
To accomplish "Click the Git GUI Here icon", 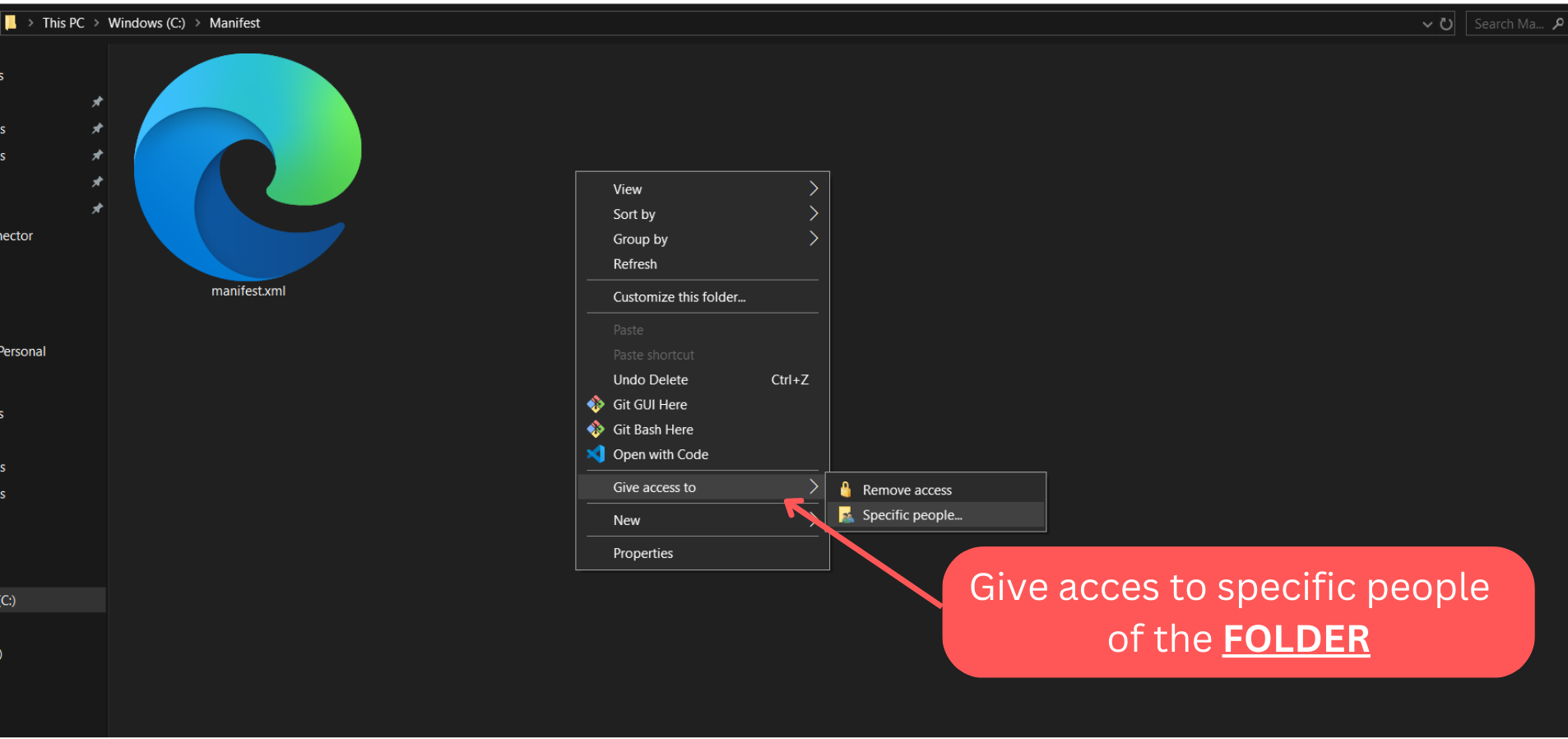I will pyautogui.click(x=596, y=405).
